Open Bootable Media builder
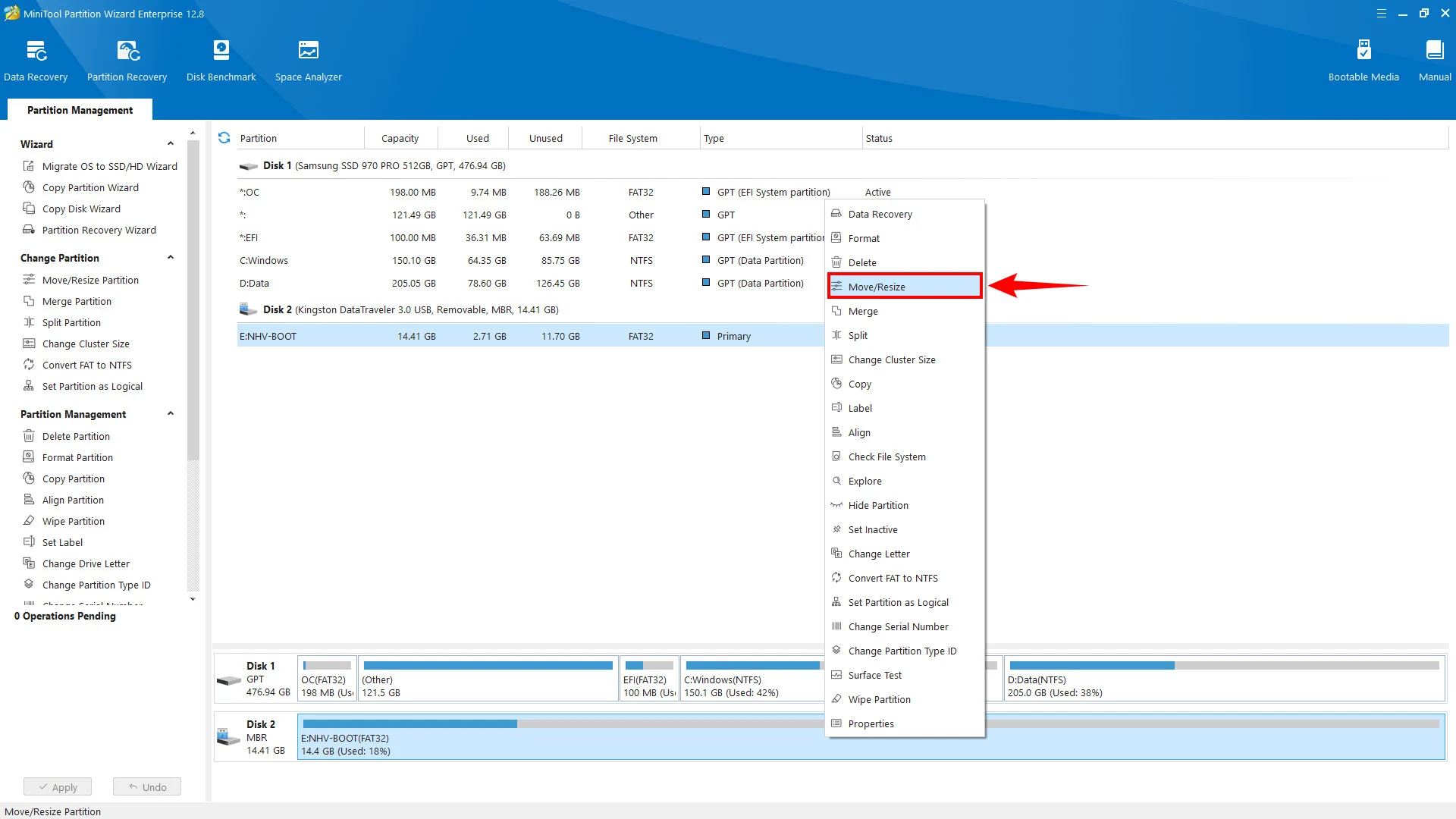1456x819 pixels. [1363, 61]
